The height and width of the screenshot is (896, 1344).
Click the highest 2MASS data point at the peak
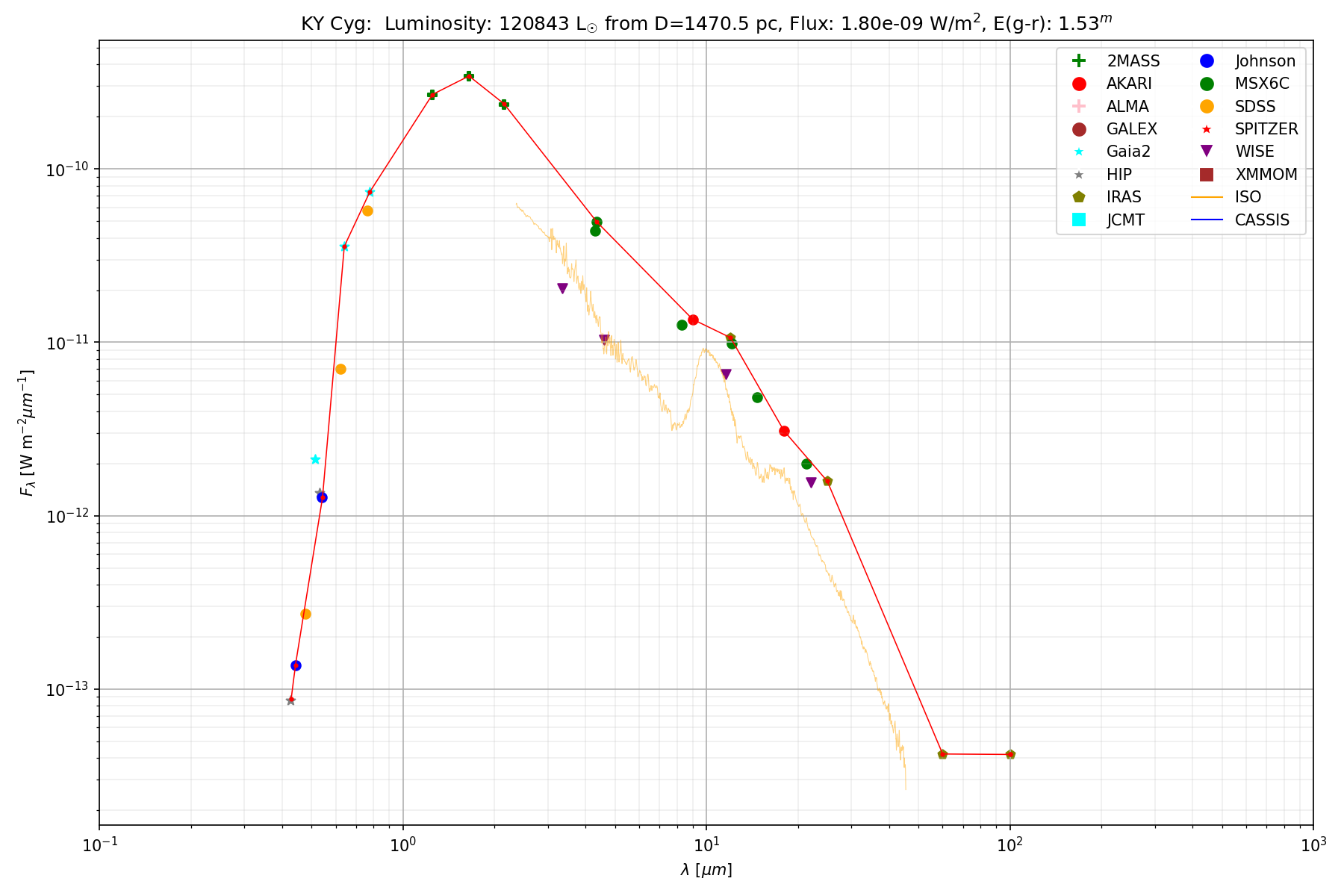(x=469, y=76)
